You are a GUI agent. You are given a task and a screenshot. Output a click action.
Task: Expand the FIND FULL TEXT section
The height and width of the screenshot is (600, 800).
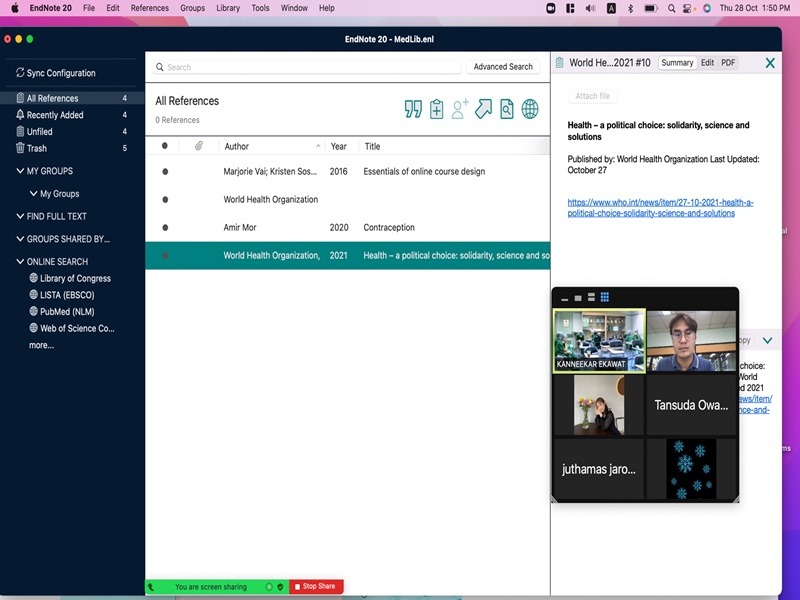[20, 216]
